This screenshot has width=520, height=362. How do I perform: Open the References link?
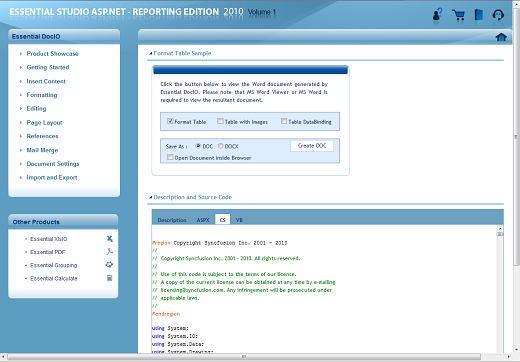coord(42,136)
